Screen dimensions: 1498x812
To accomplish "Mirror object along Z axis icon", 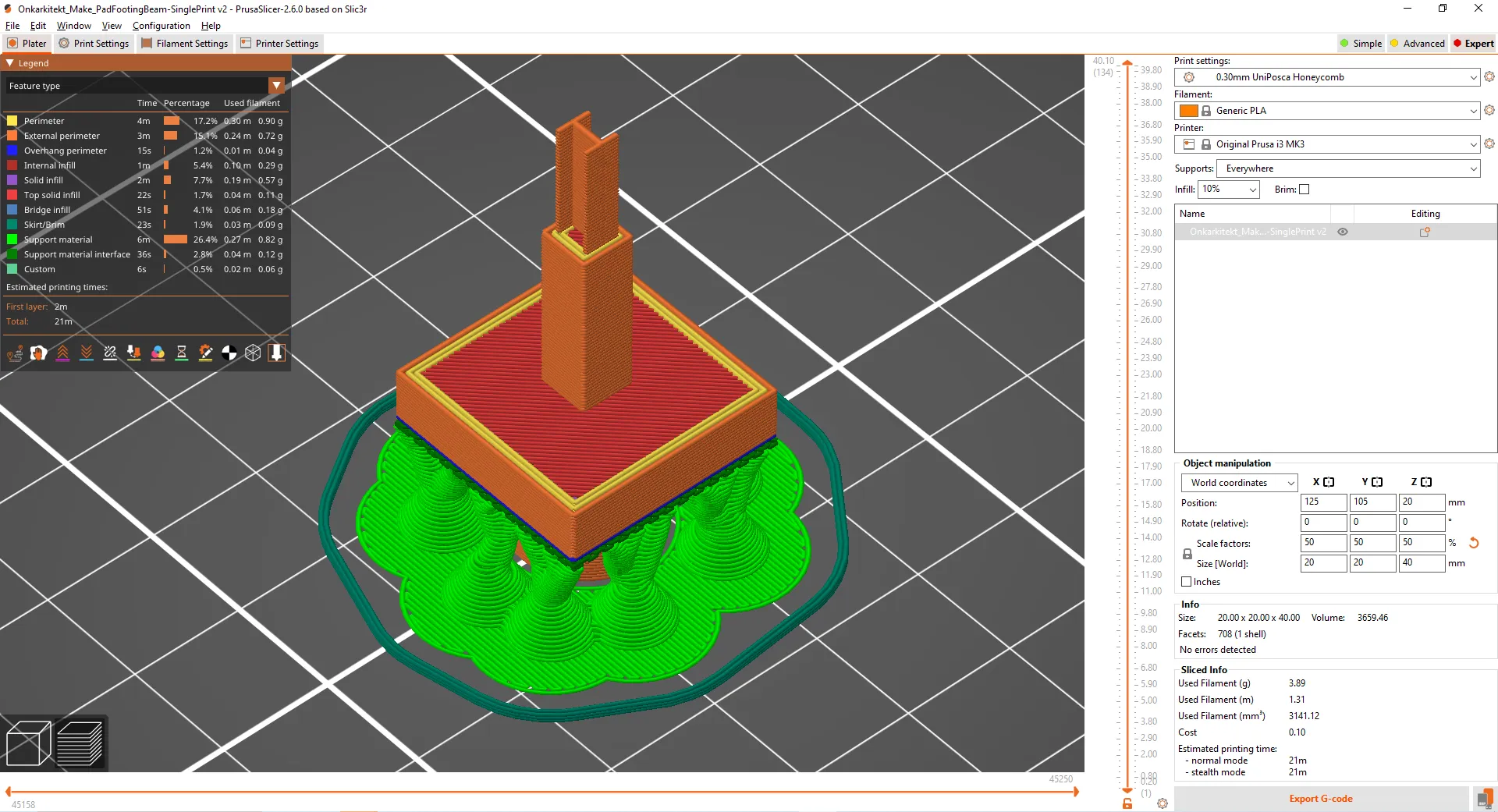I will tap(1426, 482).
